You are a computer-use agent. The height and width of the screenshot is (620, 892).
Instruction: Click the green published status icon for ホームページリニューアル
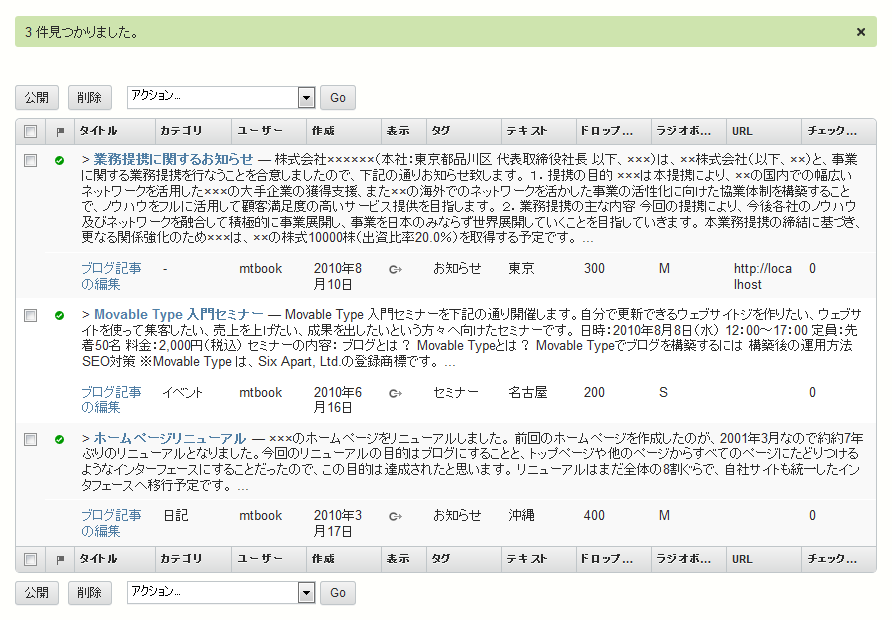click(x=59, y=439)
